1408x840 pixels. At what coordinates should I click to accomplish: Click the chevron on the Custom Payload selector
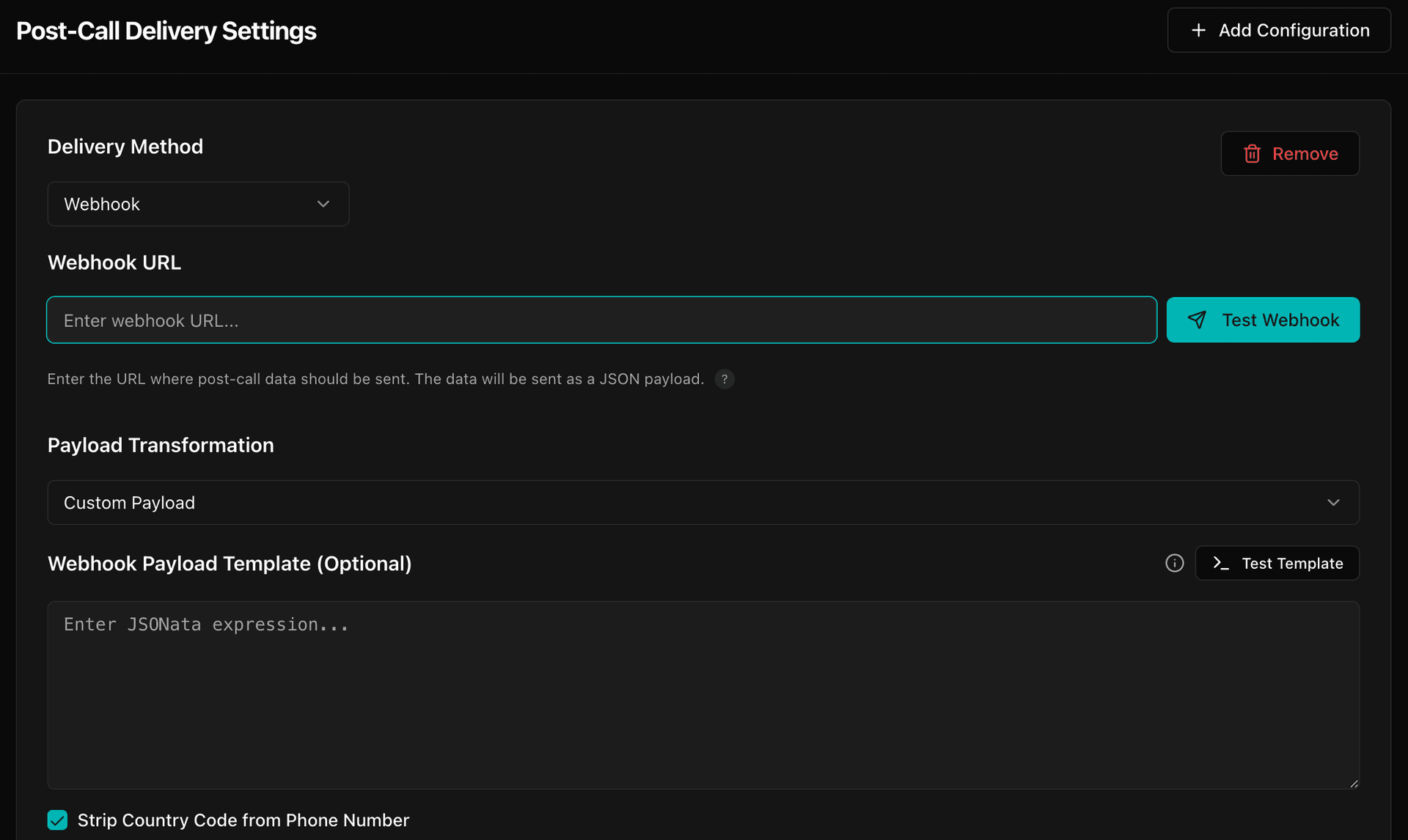[1333, 502]
